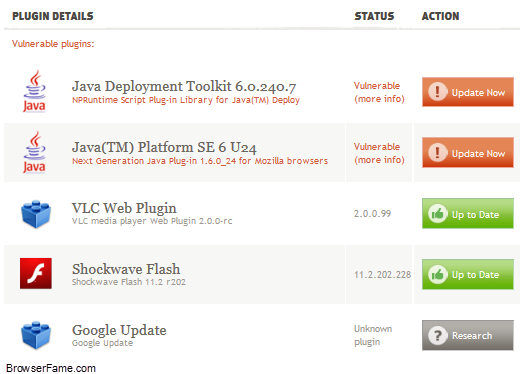
Task: Click the Java icon beside Java Deployment Toolkit
Action: [34, 91]
